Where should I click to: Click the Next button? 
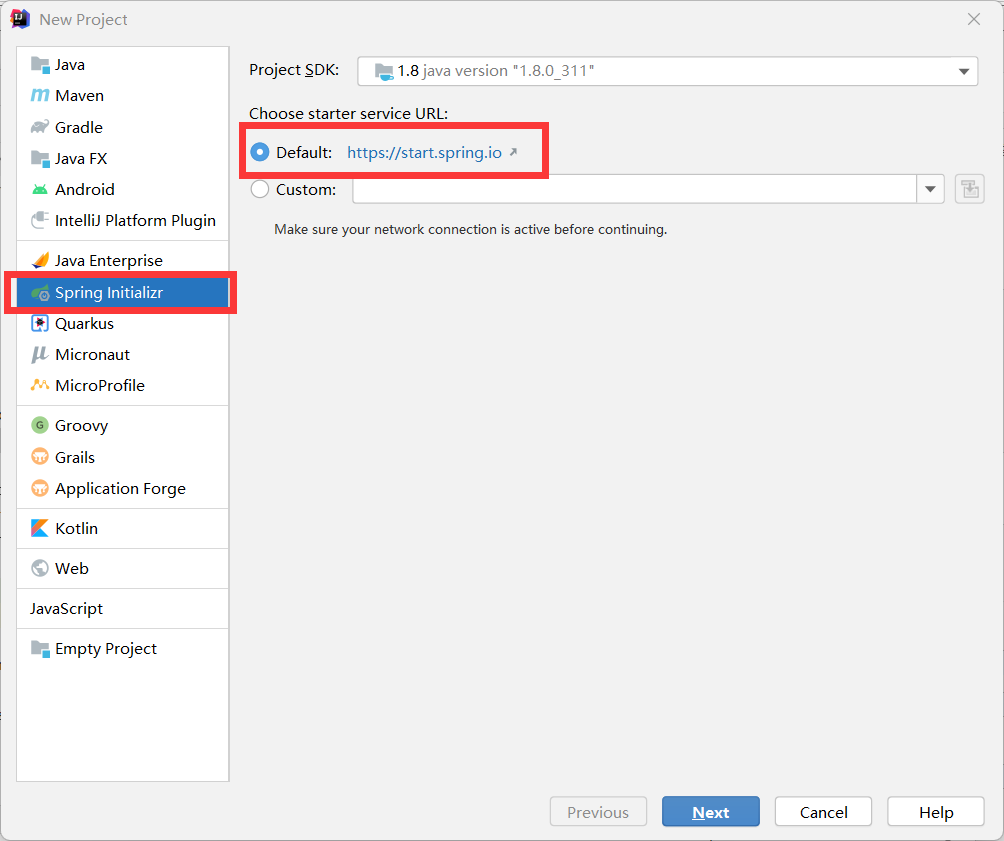(x=711, y=812)
